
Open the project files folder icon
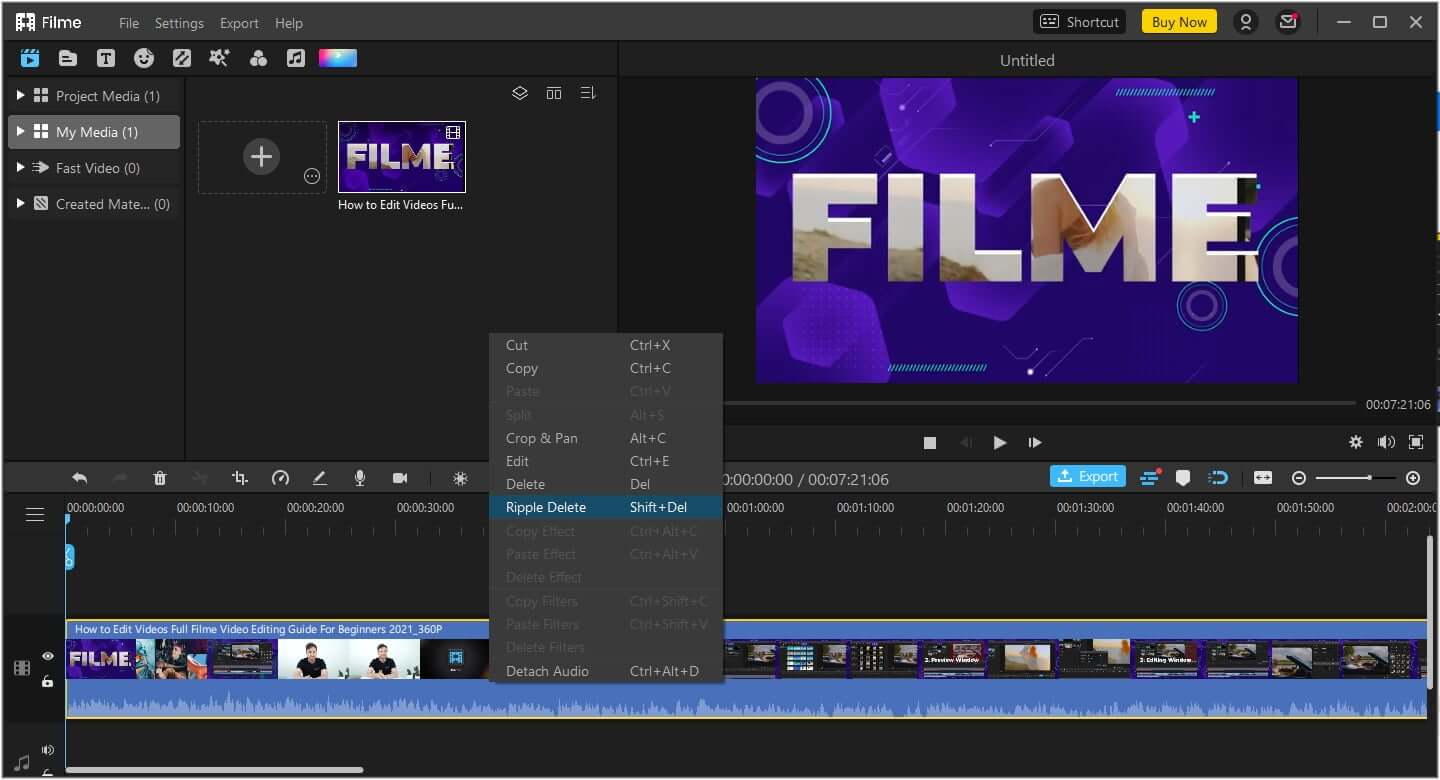(68, 58)
